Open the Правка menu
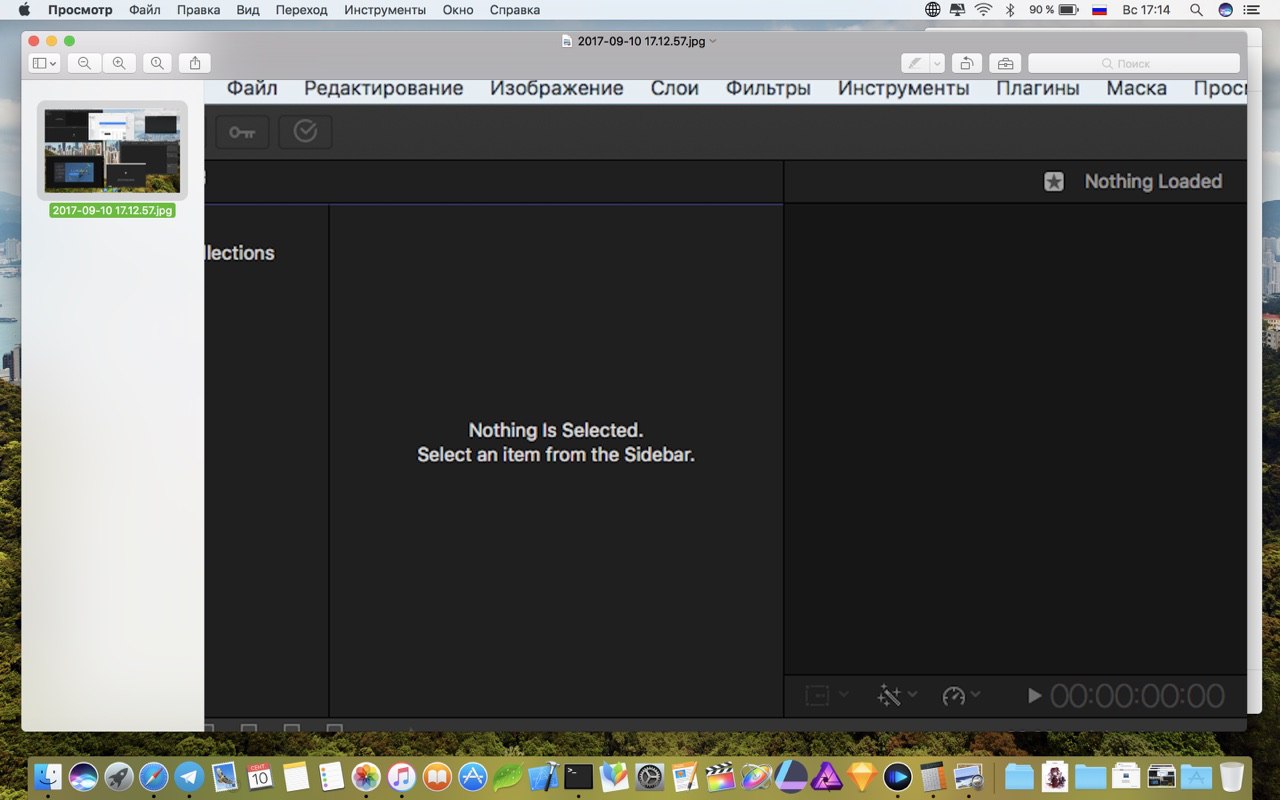1280x800 pixels. (198, 10)
